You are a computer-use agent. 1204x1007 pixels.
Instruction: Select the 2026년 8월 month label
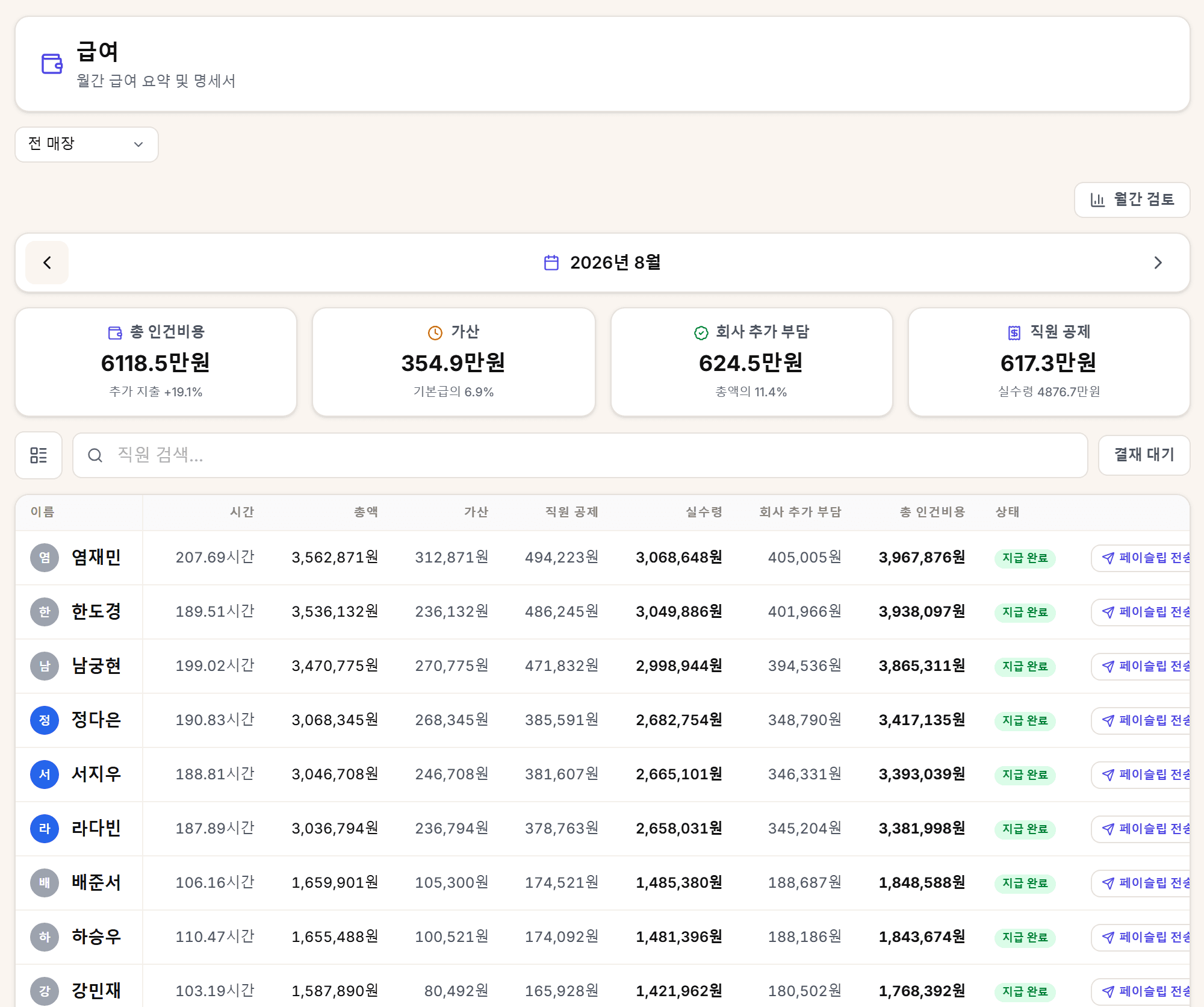click(x=615, y=263)
